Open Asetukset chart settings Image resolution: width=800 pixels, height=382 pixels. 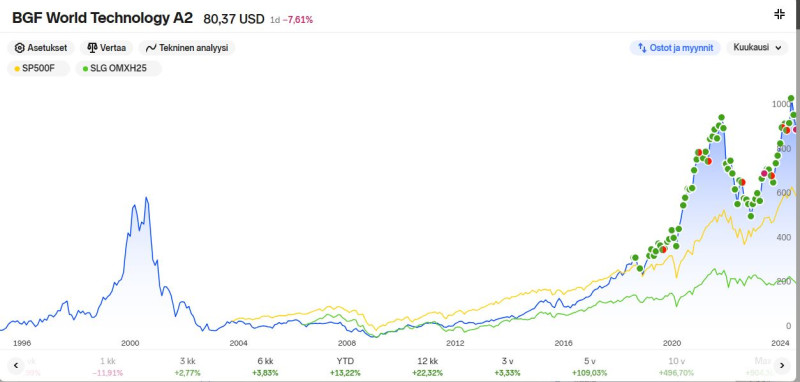coord(41,48)
